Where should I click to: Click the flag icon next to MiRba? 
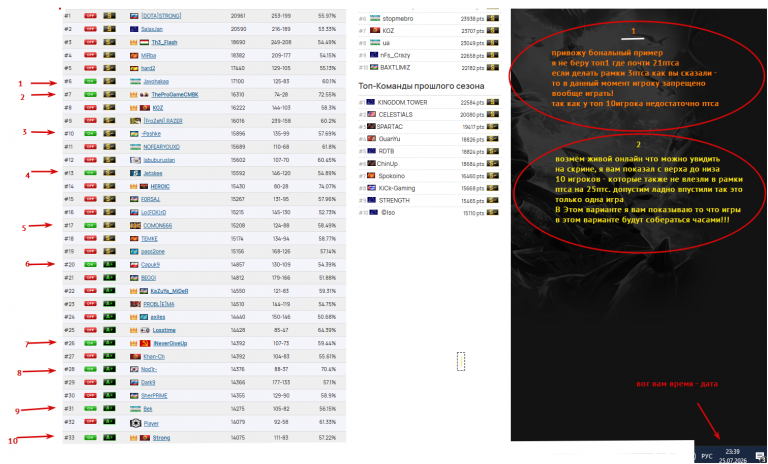click(x=135, y=55)
